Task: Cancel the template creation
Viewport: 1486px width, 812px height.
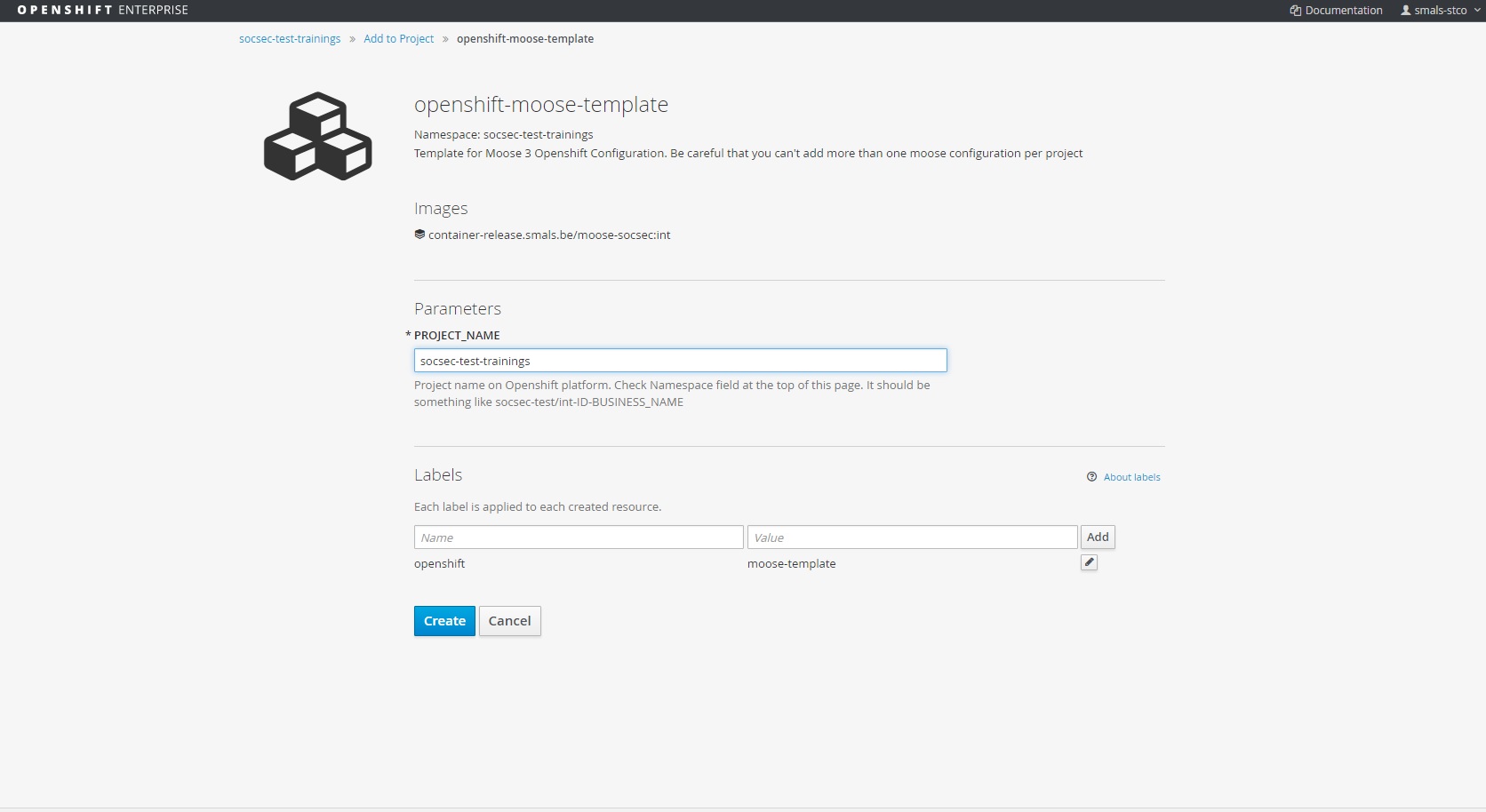Action: pos(509,621)
